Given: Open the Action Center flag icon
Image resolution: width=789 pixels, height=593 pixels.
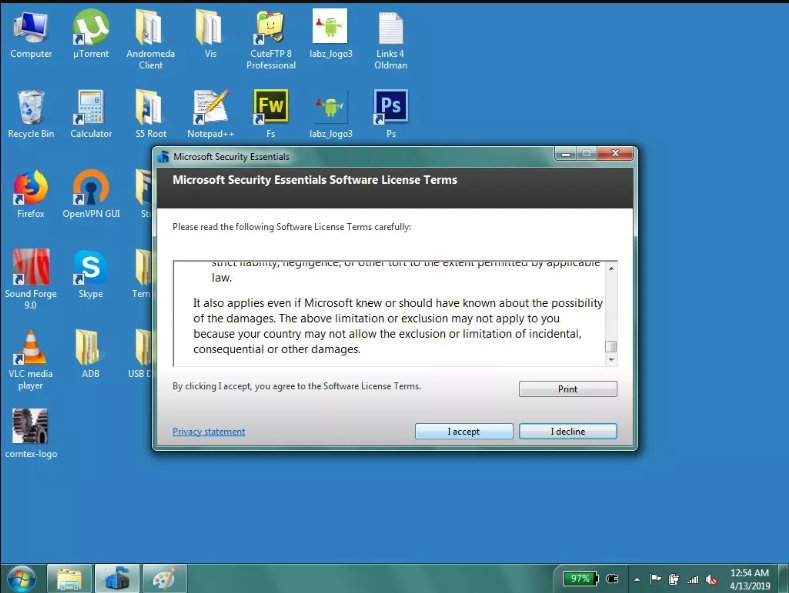Looking at the screenshot, I should pyautogui.click(x=655, y=579).
